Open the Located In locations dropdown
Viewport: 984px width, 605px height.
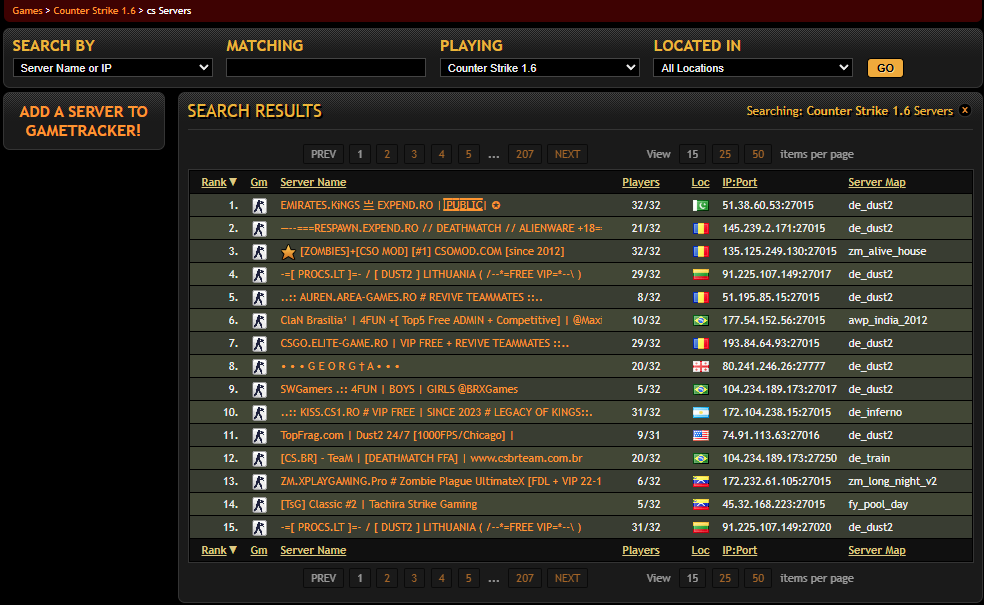(752, 68)
